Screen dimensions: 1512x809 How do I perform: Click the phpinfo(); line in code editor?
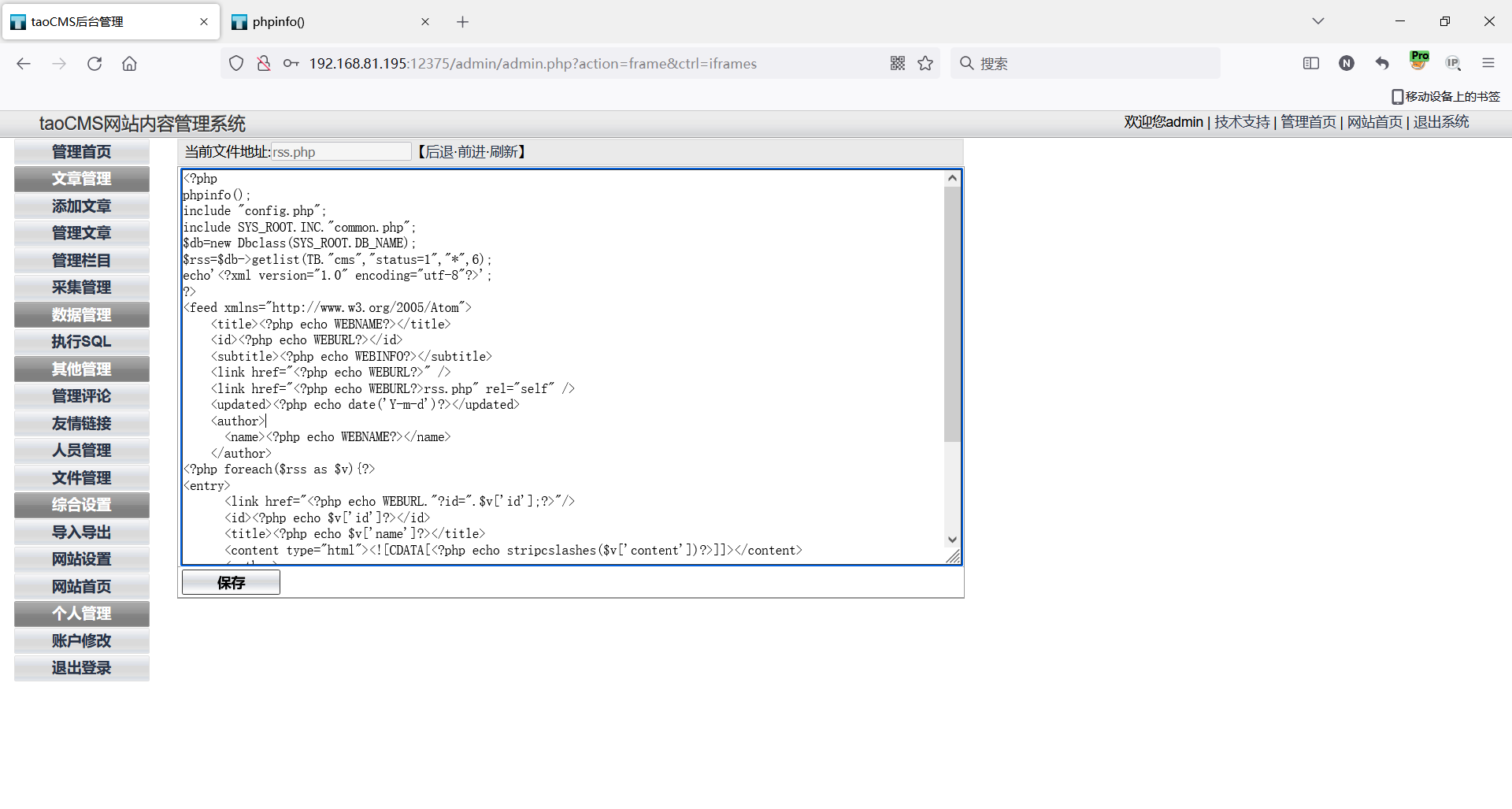click(217, 195)
